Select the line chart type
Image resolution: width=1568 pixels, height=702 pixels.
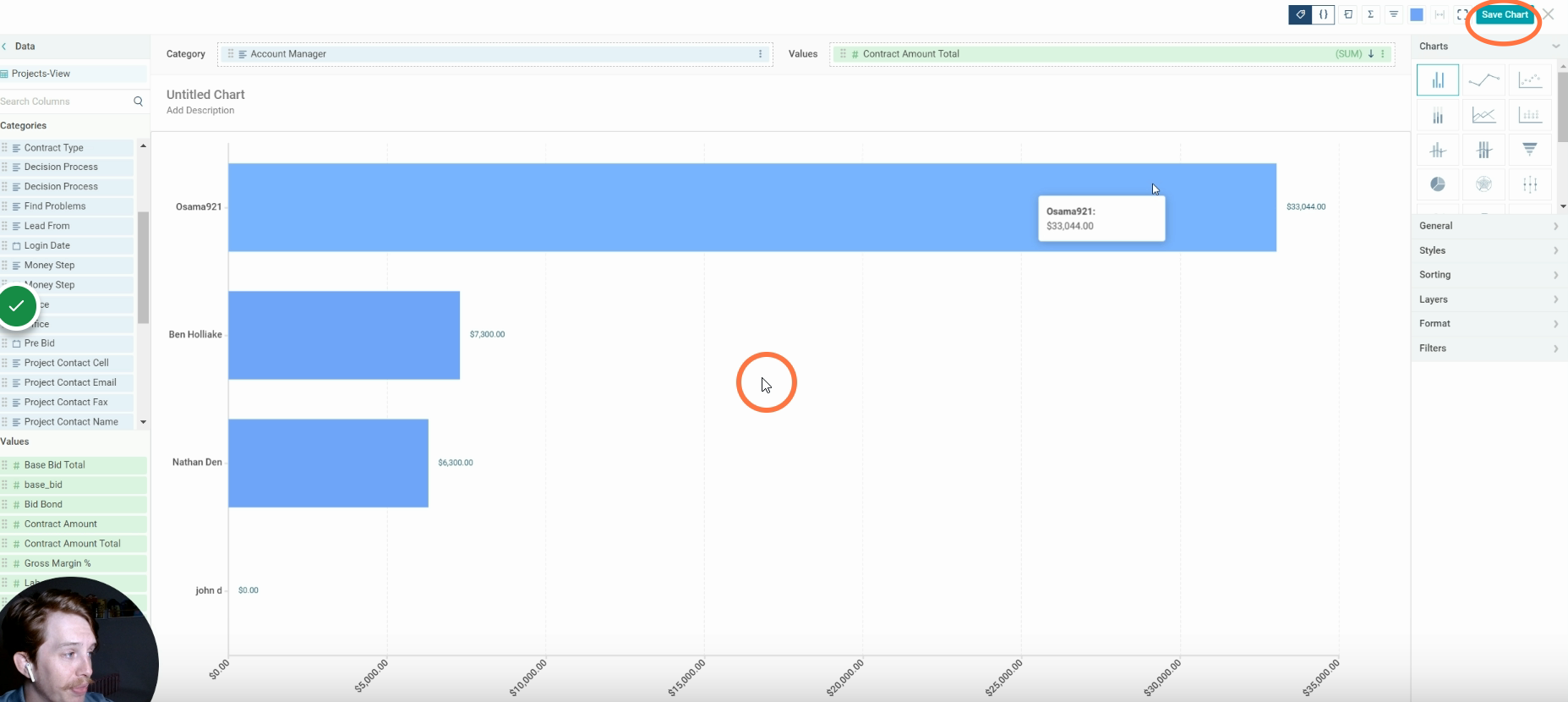click(x=1483, y=80)
